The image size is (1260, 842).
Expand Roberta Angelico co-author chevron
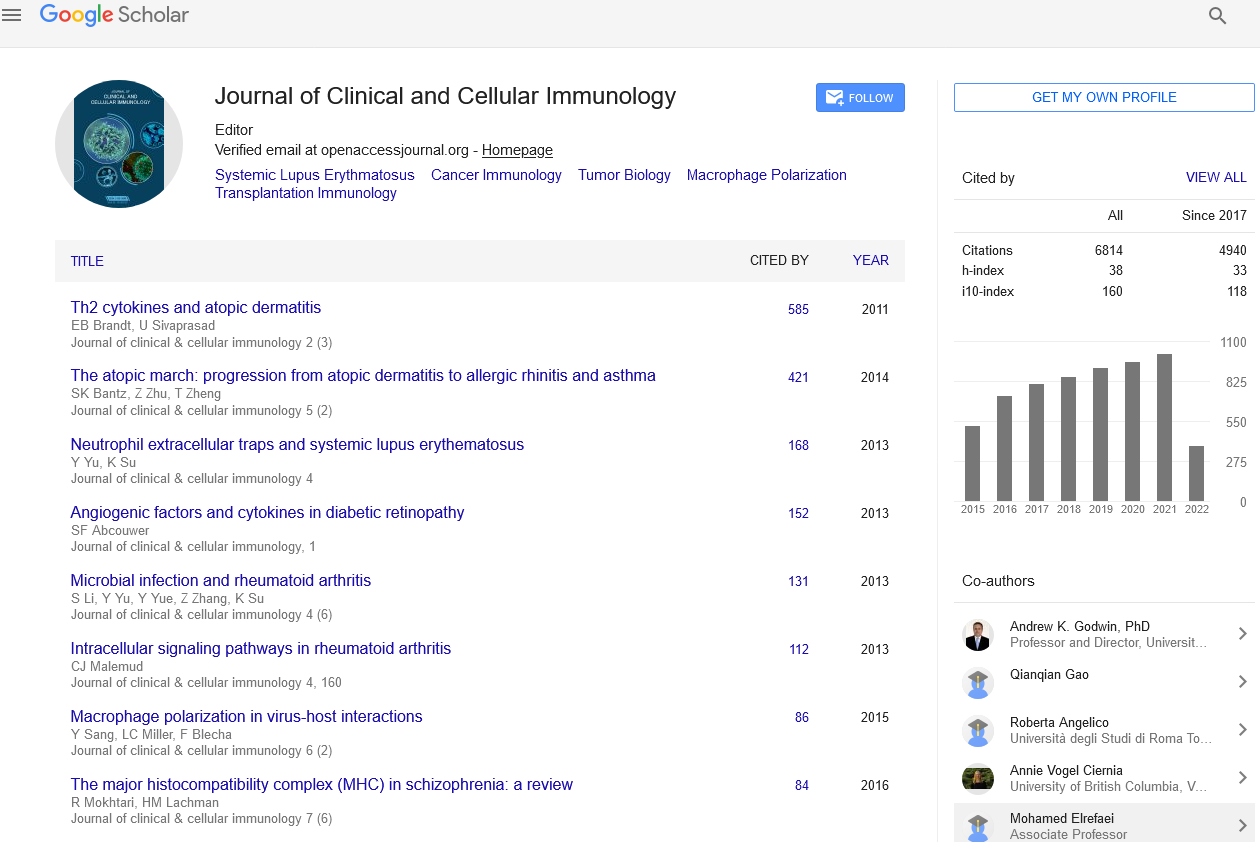point(1242,730)
